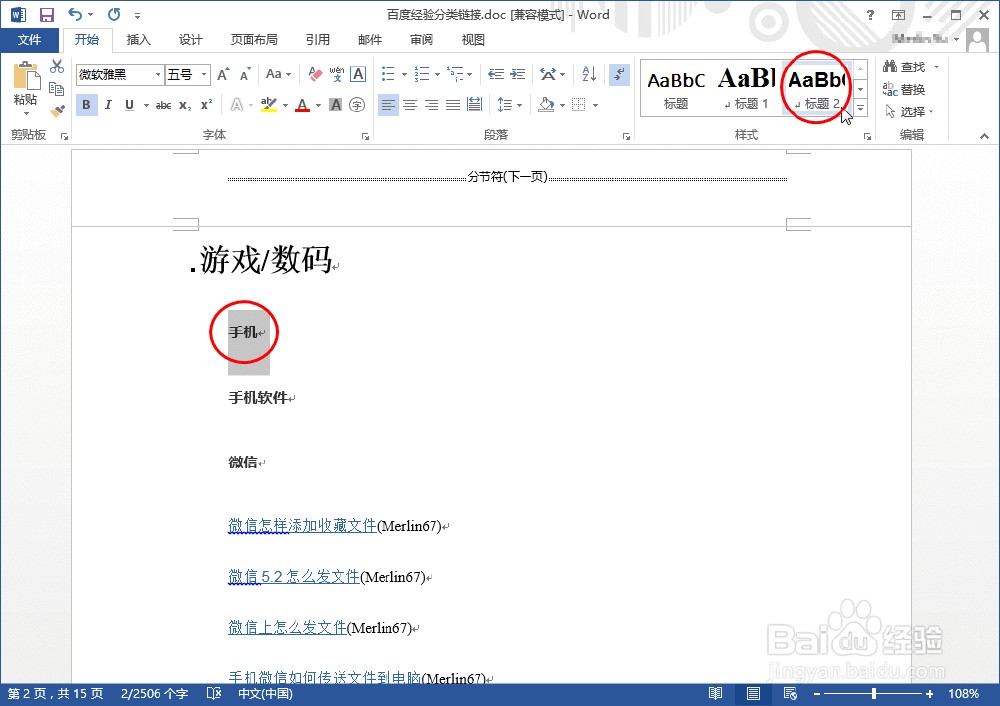Insert enclosed character icon
The height and width of the screenshot is (706, 1000).
357,105
